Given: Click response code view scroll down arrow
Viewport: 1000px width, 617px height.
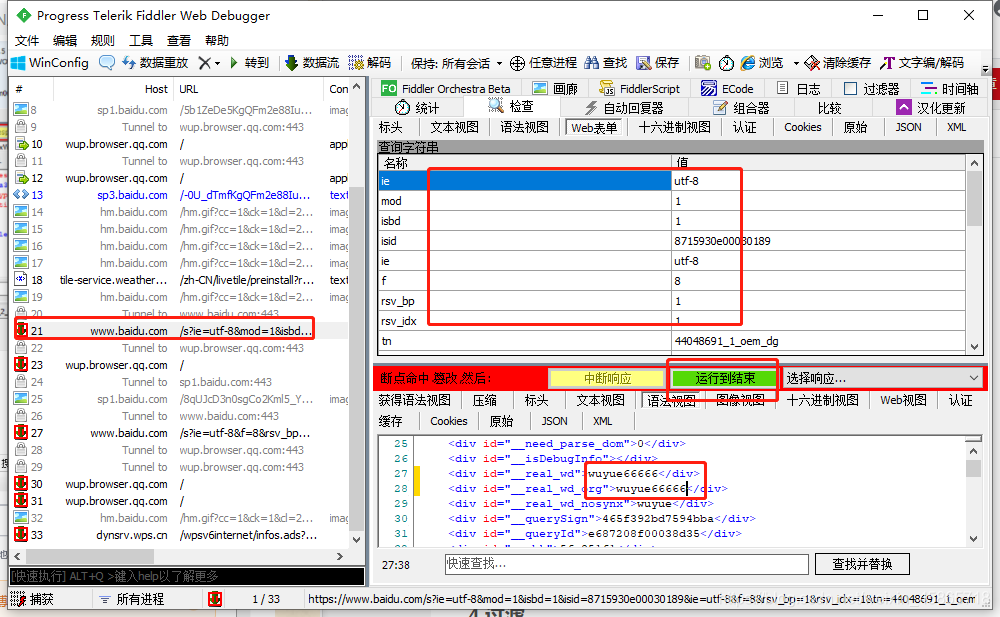Looking at the screenshot, I should click(974, 539).
